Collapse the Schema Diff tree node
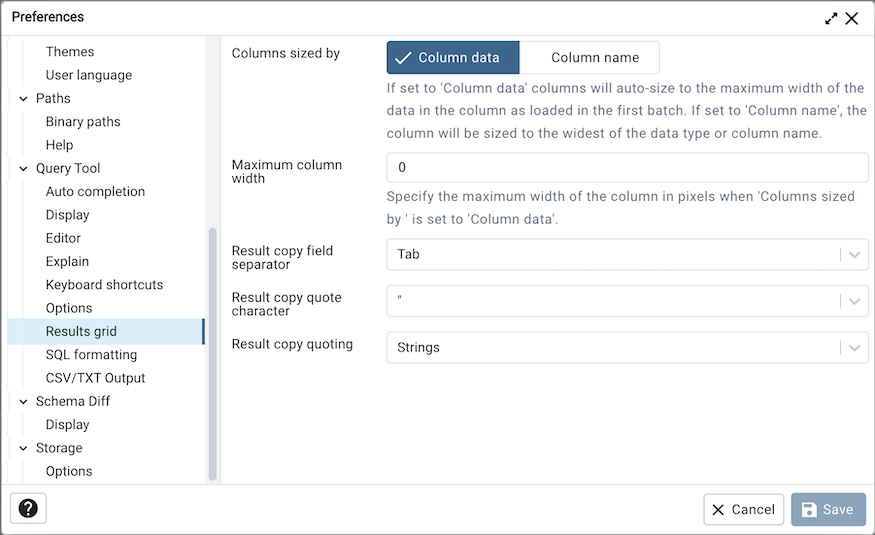This screenshot has width=875, height=535. pyautogui.click(x=23, y=402)
